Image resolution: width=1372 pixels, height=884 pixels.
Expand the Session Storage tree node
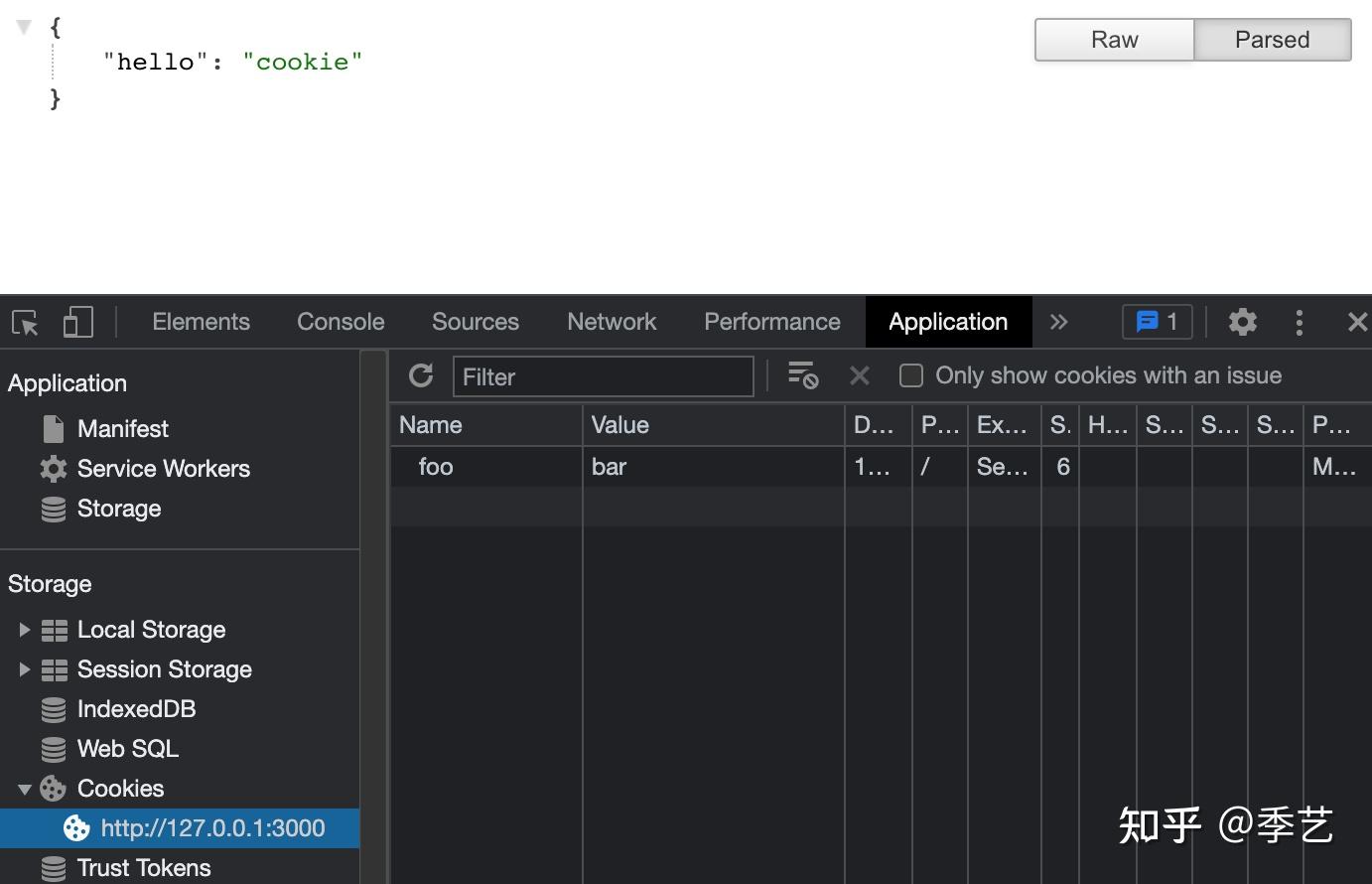(x=25, y=669)
